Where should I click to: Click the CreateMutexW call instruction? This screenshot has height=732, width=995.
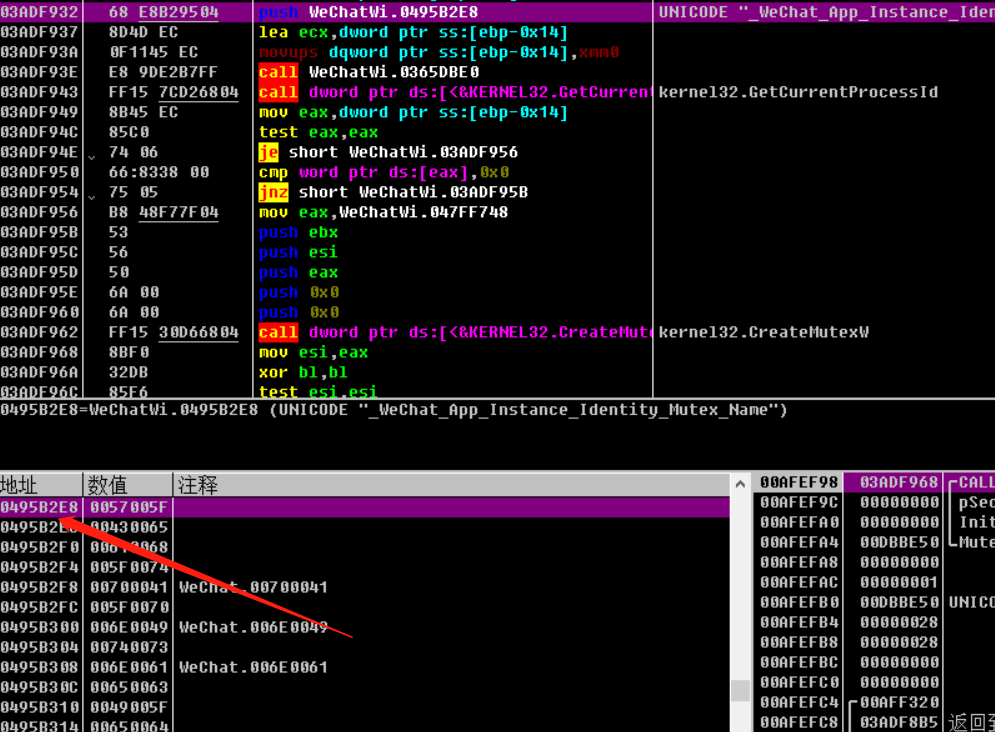(x=454, y=332)
